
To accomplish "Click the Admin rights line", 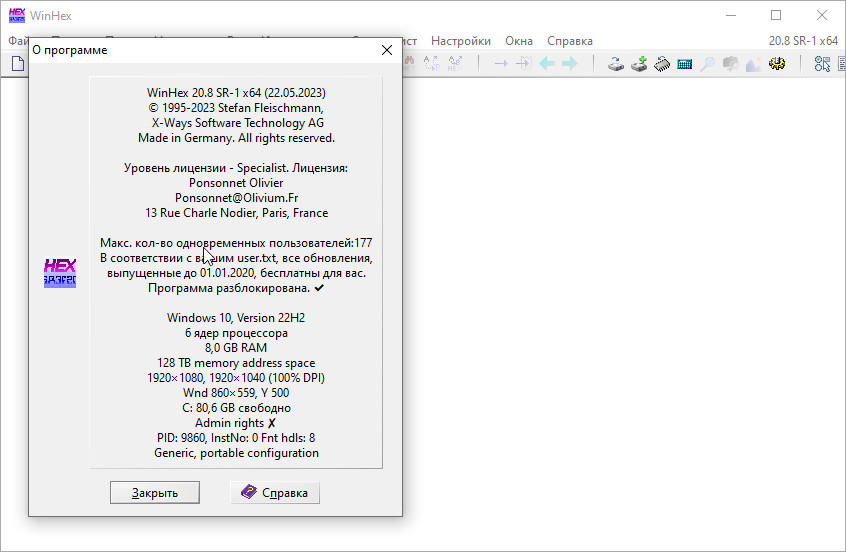I will click(236, 423).
